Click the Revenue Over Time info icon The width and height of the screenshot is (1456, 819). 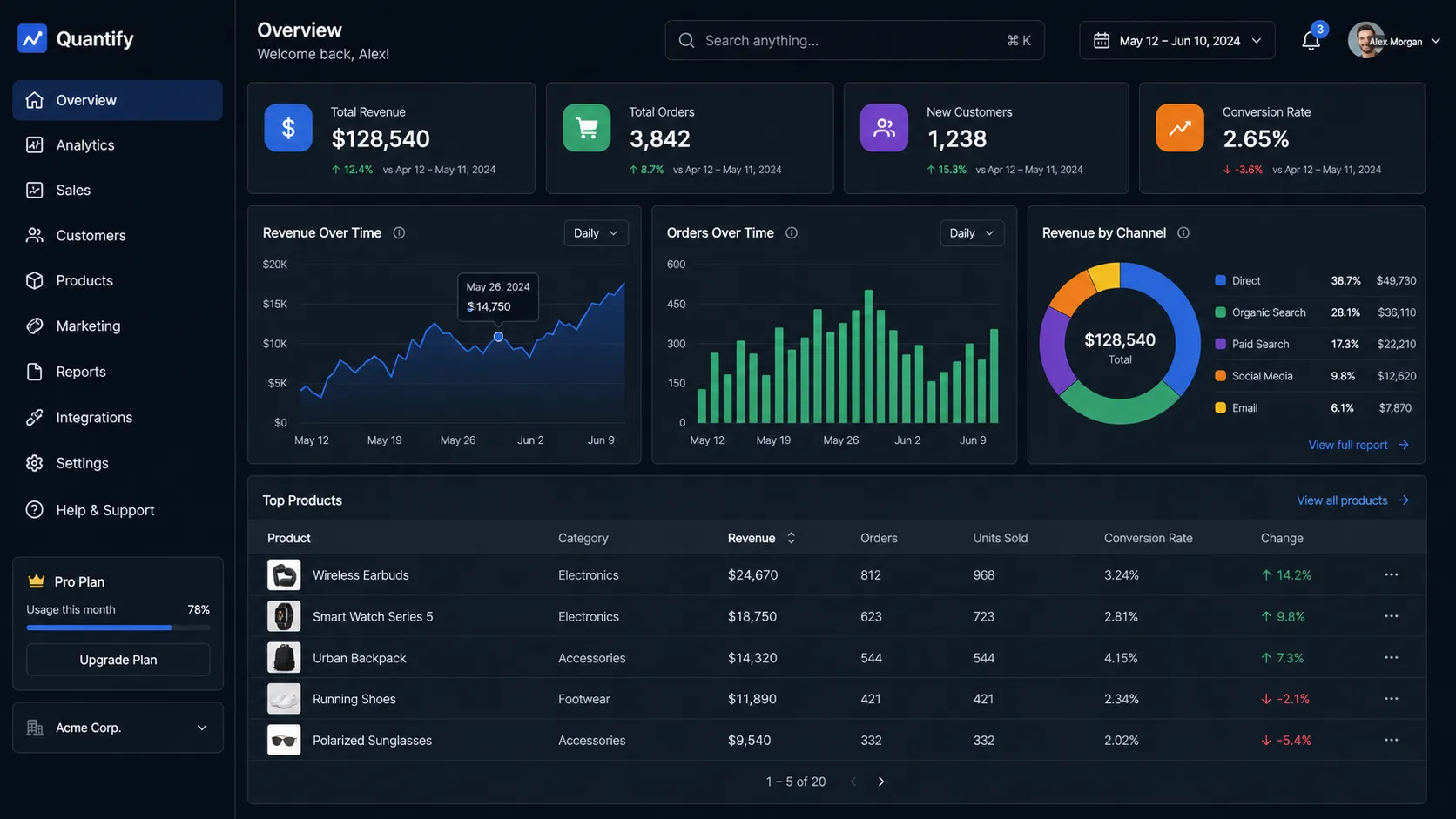pyautogui.click(x=399, y=232)
